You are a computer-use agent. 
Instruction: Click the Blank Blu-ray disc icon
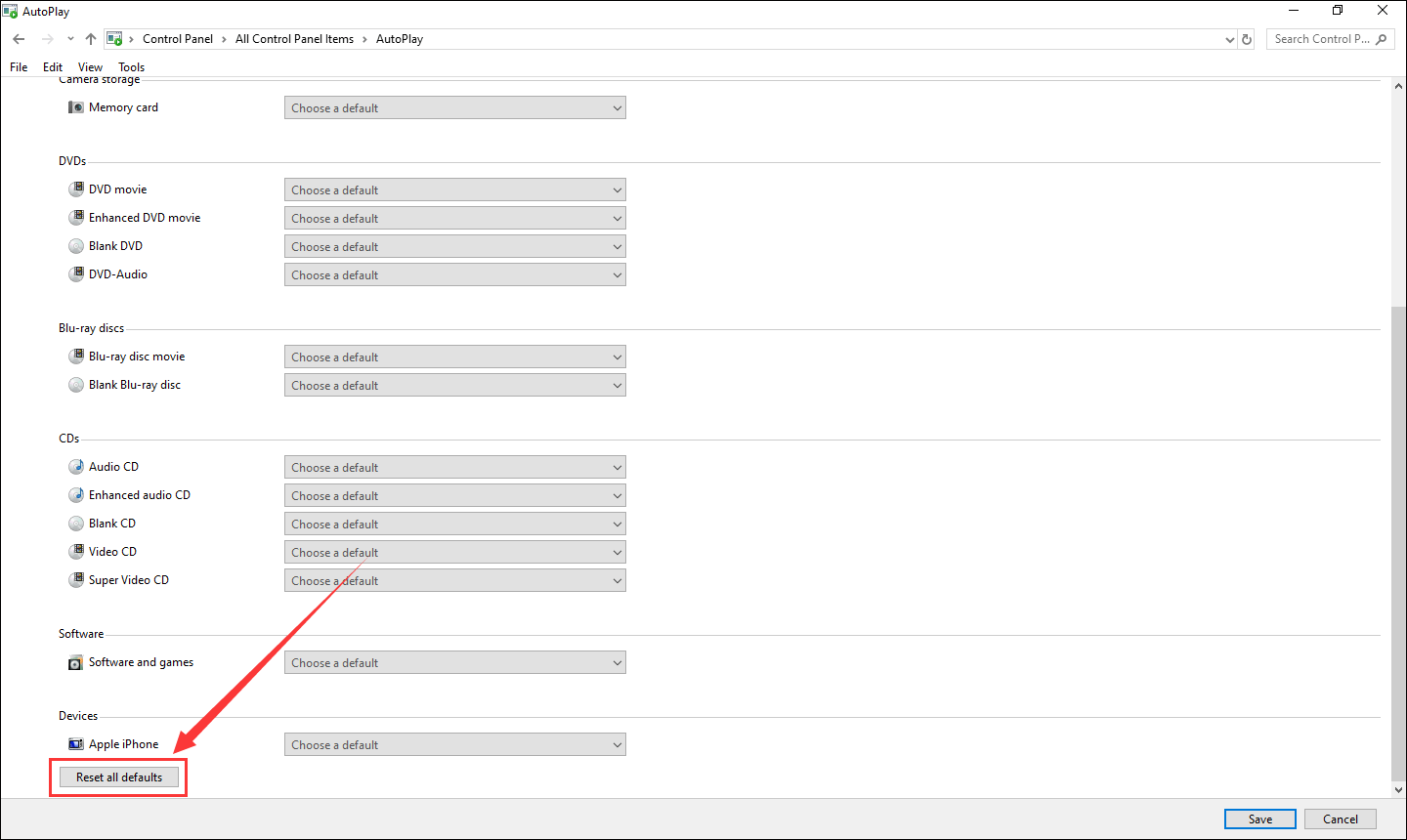click(75, 385)
